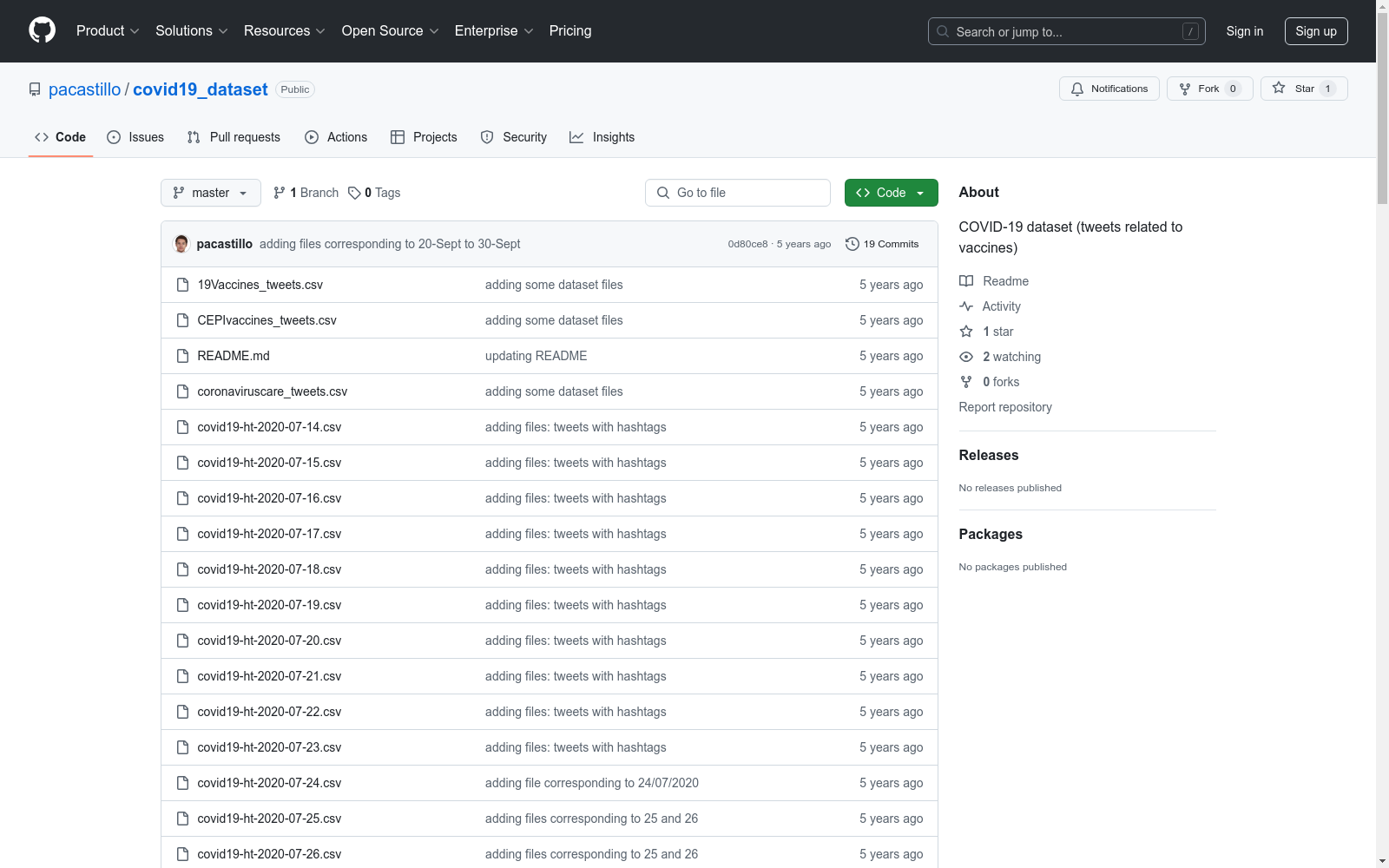The width and height of the screenshot is (1389, 868).
Task: Click the history clock icon near 19 Commits
Action: [852, 244]
